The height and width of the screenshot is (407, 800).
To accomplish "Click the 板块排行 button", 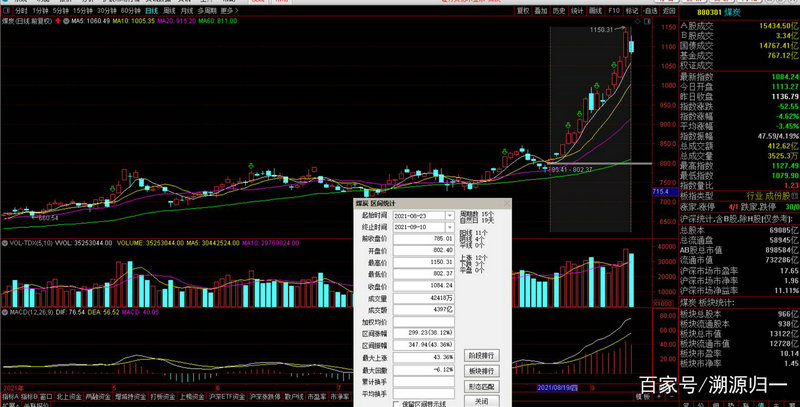I will pyautogui.click(x=481, y=370).
